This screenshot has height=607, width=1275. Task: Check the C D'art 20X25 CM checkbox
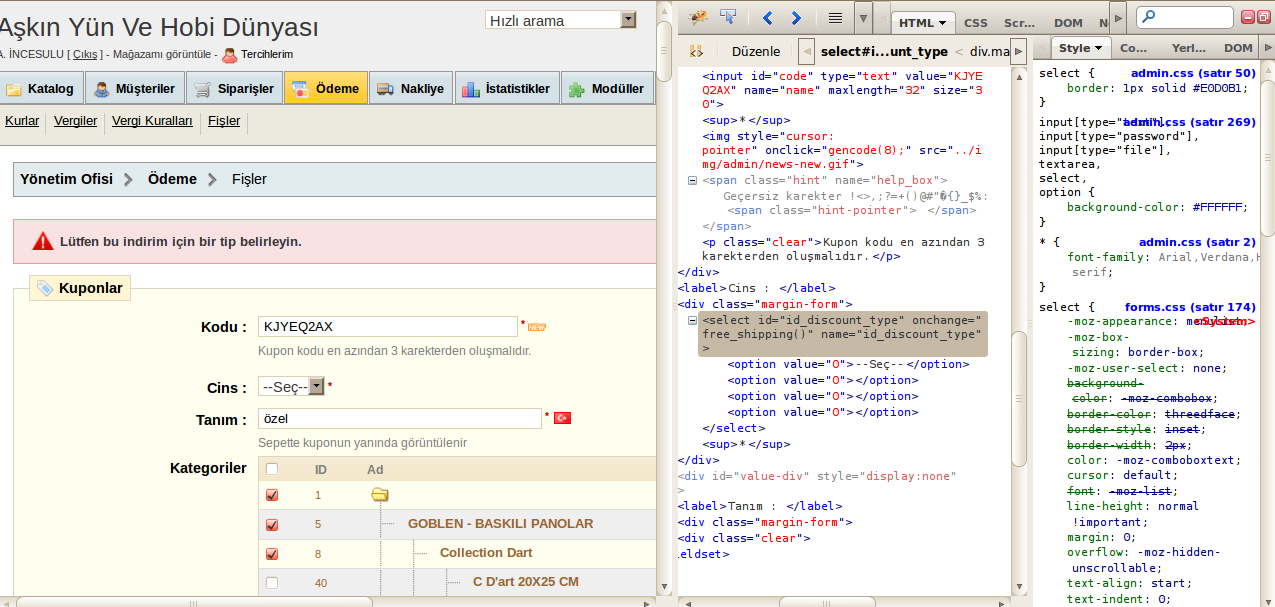click(272, 582)
